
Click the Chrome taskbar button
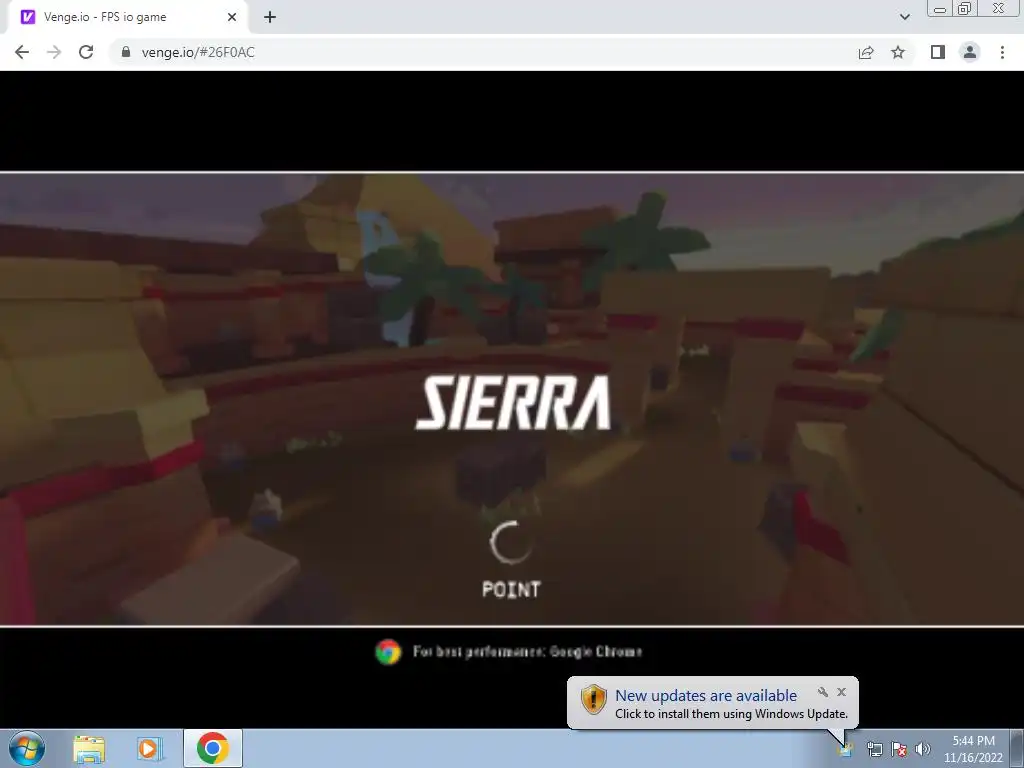(x=213, y=748)
